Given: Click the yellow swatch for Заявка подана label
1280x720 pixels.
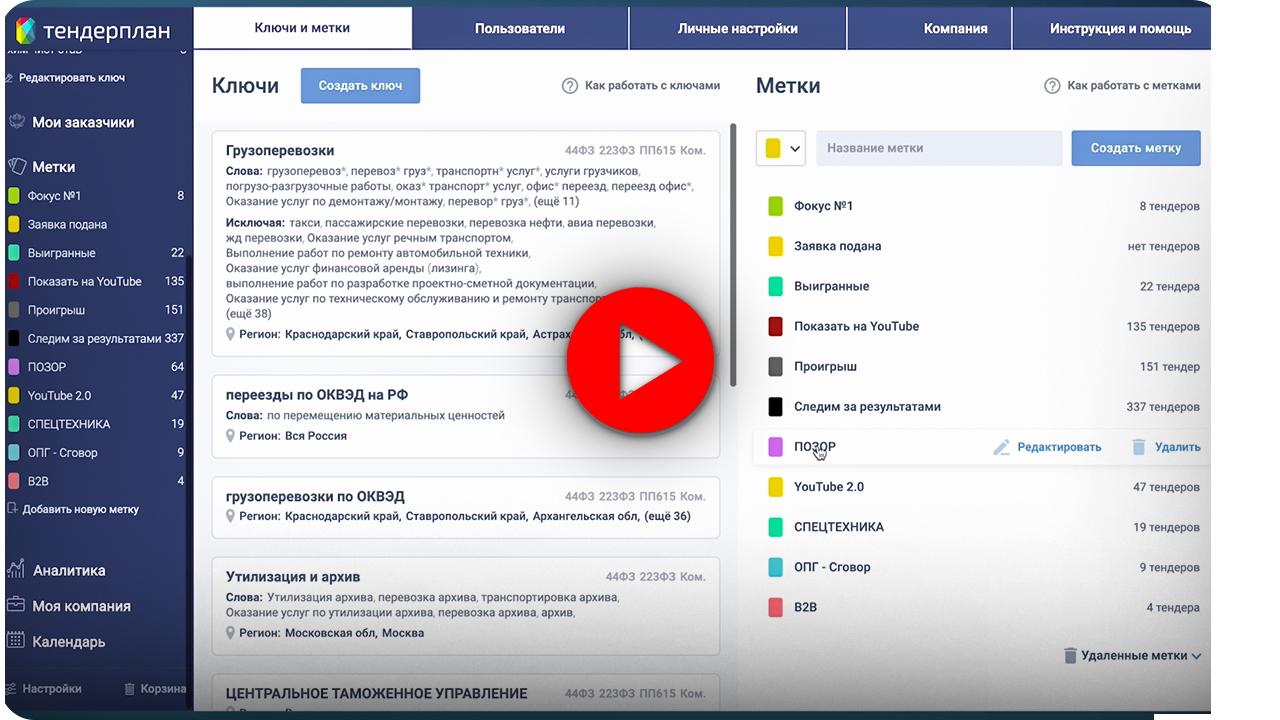Looking at the screenshot, I should click(775, 246).
